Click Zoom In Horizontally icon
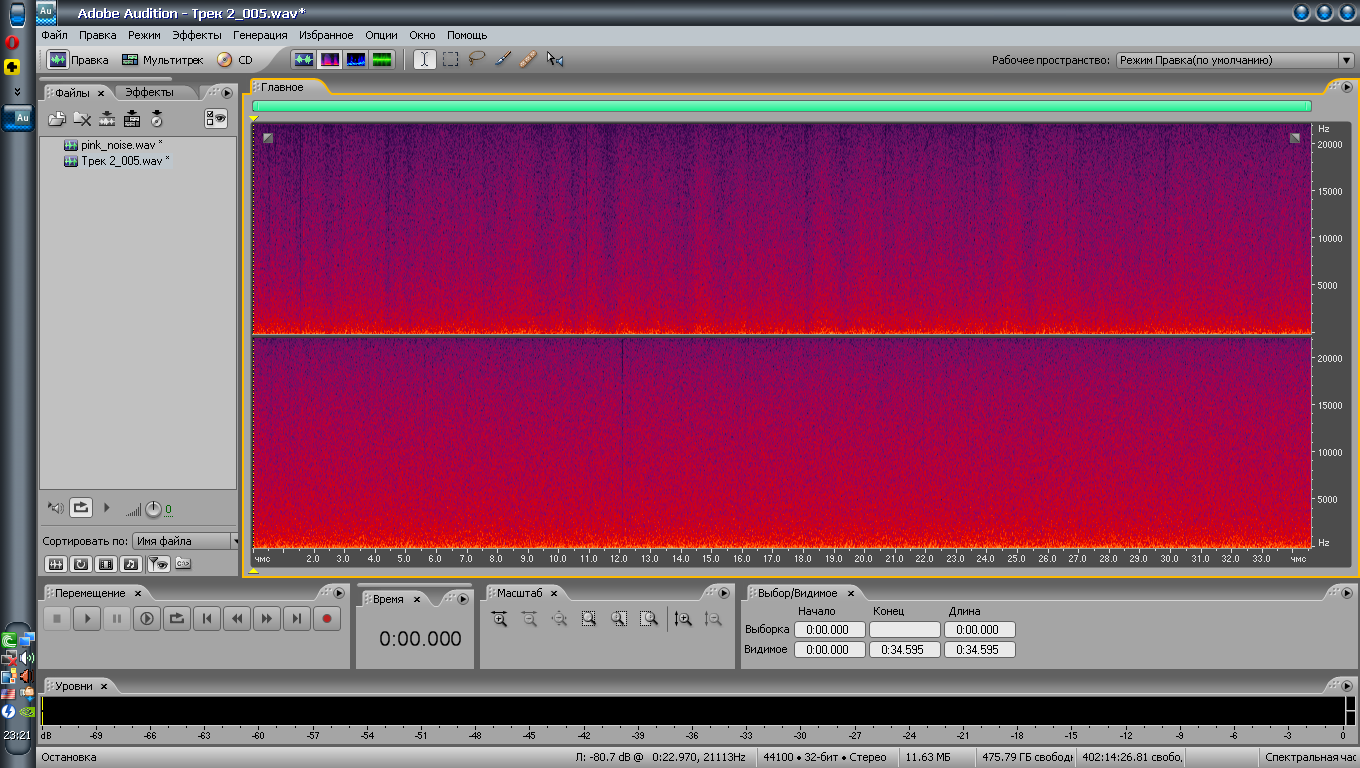This screenshot has height=768, width=1360. click(499, 619)
